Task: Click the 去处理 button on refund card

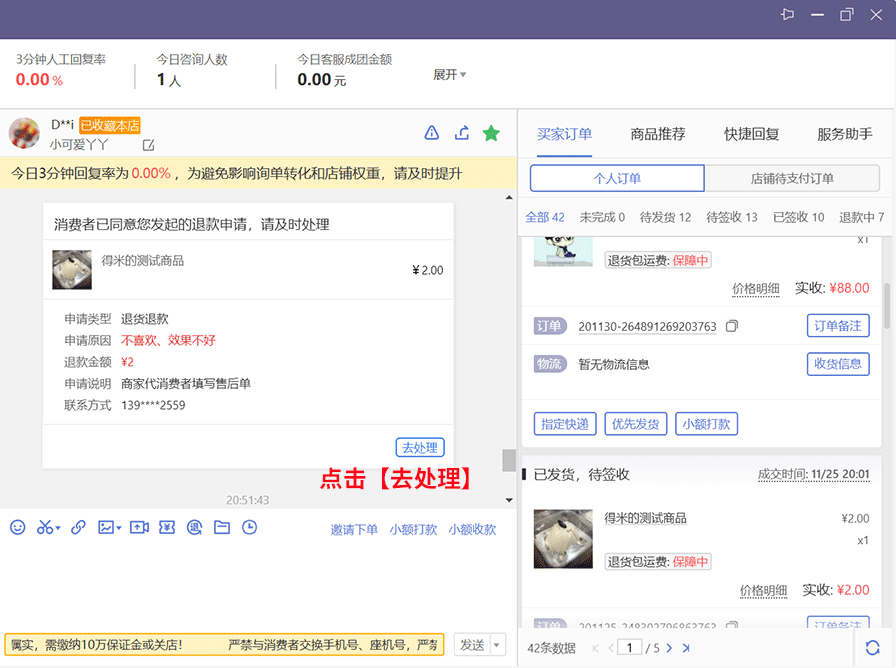Action: [x=420, y=448]
